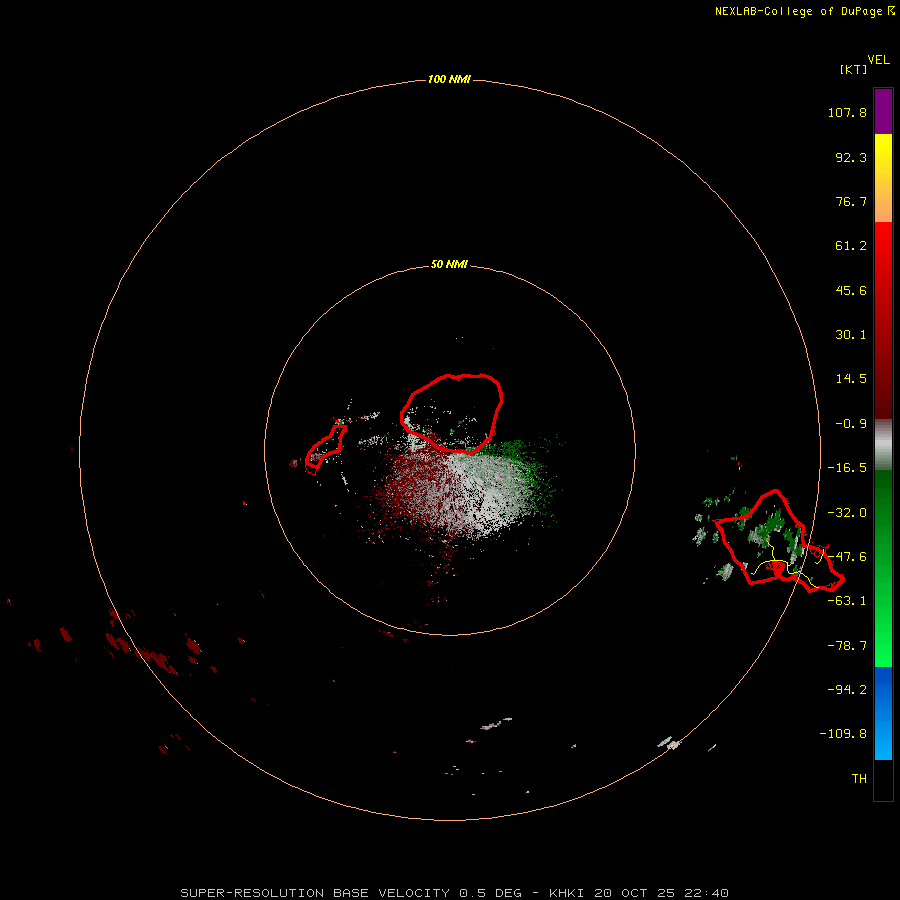Screen dimensions: 900x900
Task: Click the 30.1 velocity scale value
Action: point(851,335)
